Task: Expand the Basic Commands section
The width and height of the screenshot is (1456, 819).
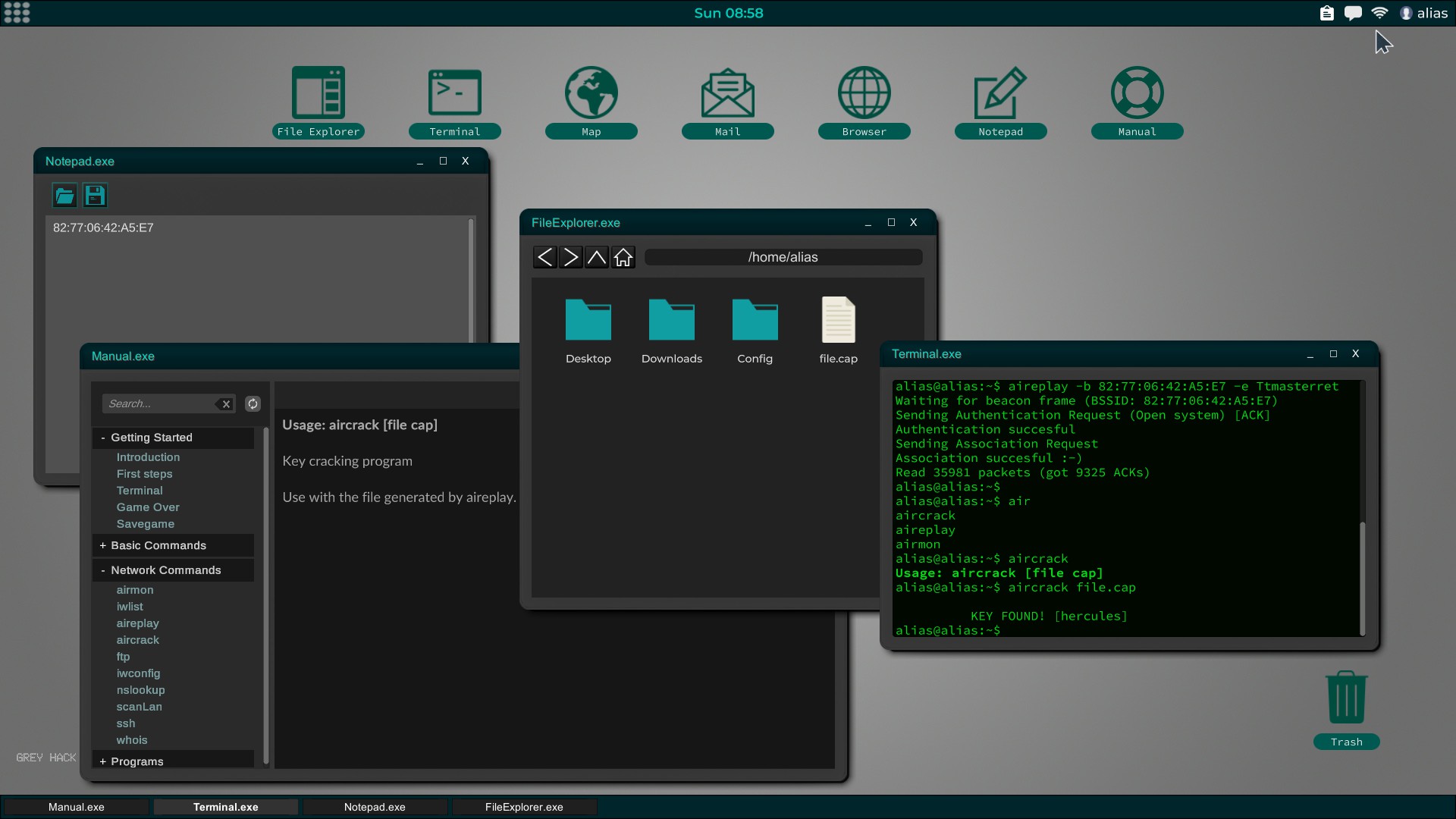Action: tap(158, 545)
